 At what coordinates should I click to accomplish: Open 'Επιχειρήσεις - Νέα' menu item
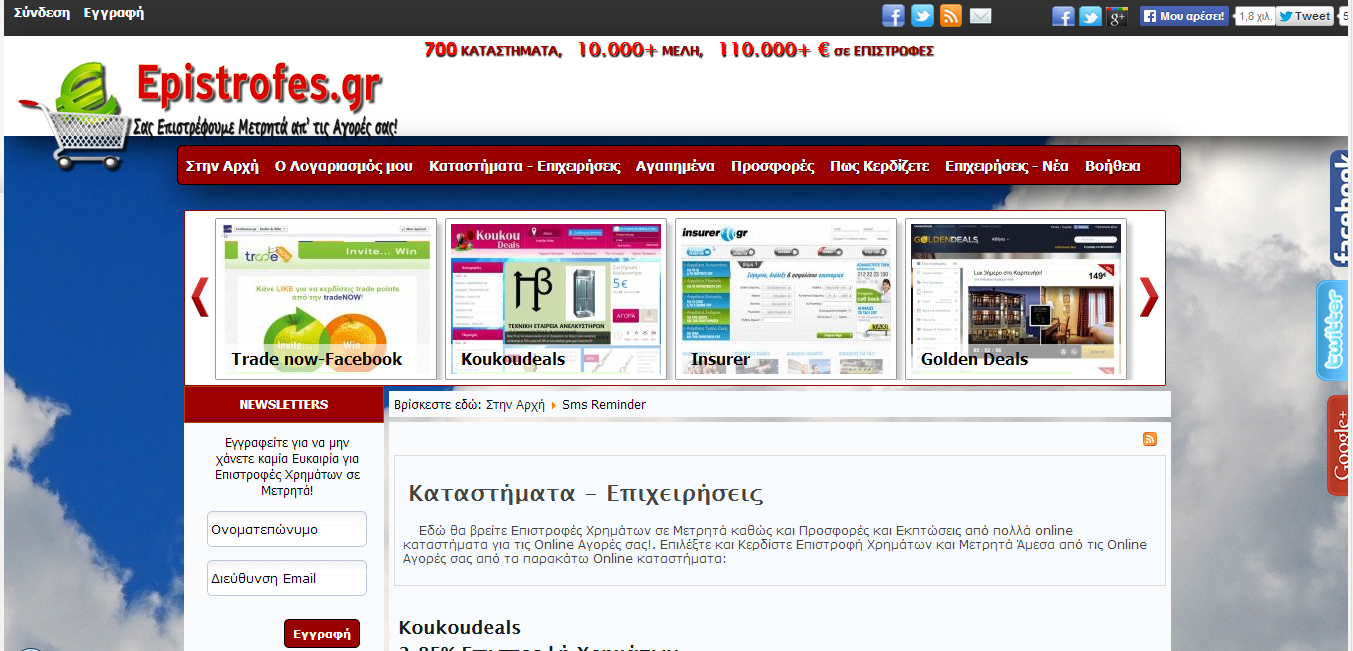click(1007, 166)
